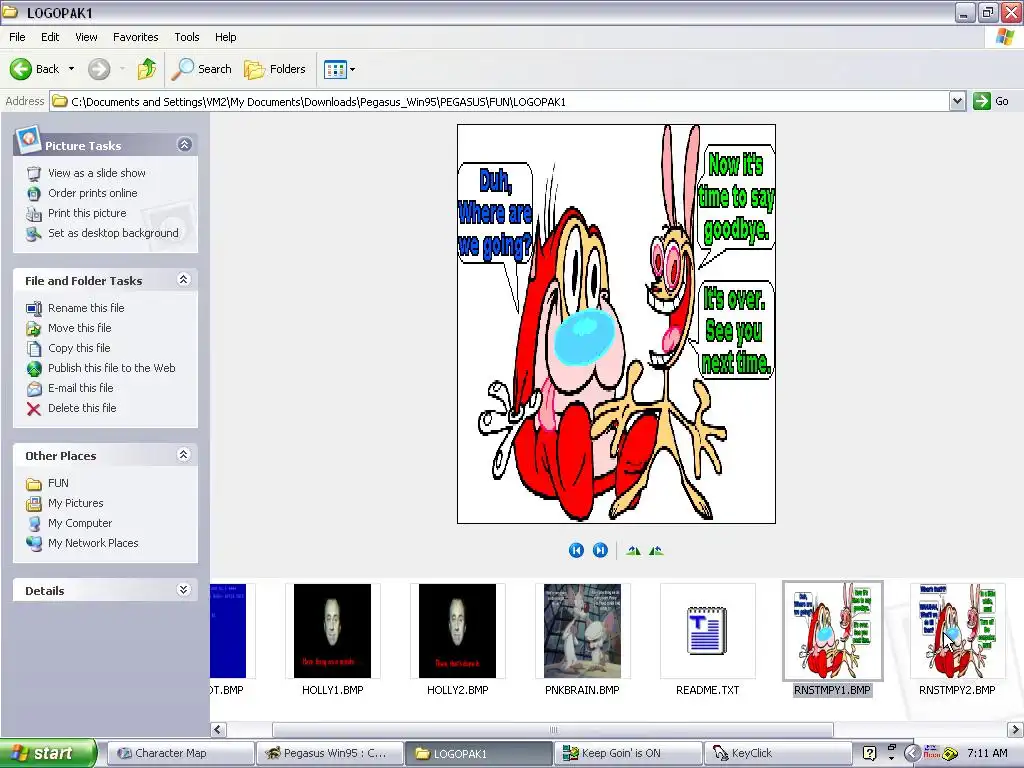1024x768 pixels.
Task: Expand the Address bar dropdown arrow
Action: click(957, 101)
